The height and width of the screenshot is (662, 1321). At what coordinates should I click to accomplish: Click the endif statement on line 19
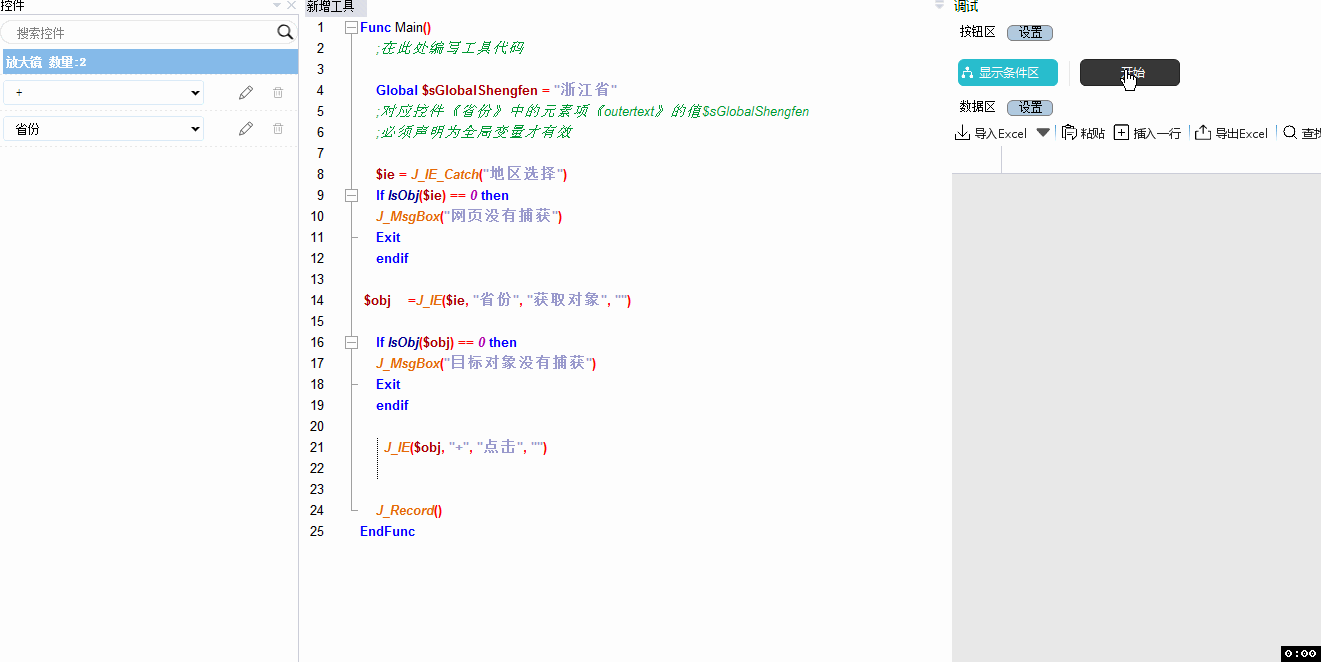392,405
